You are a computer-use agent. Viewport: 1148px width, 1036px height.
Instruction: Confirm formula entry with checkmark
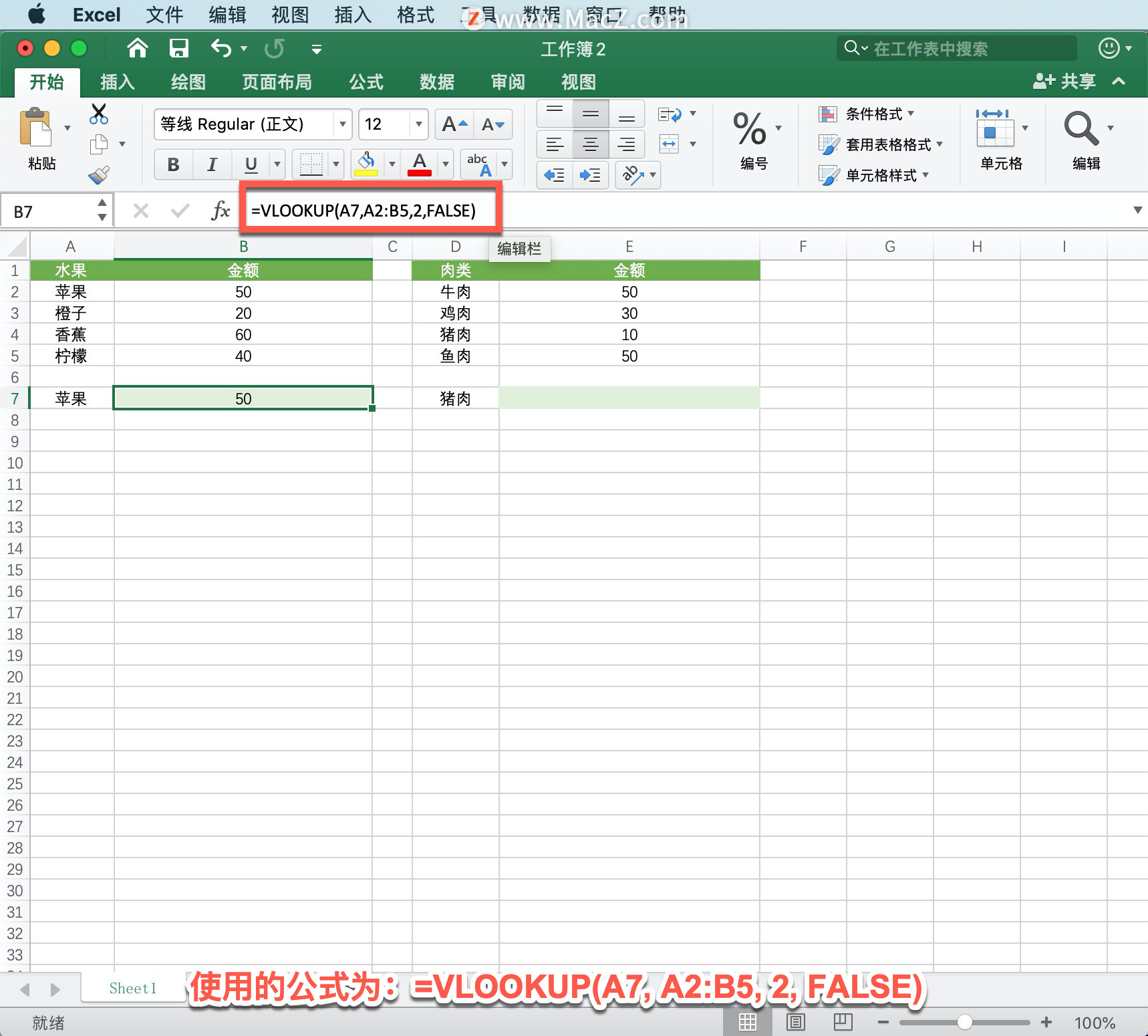(x=180, y=211)
